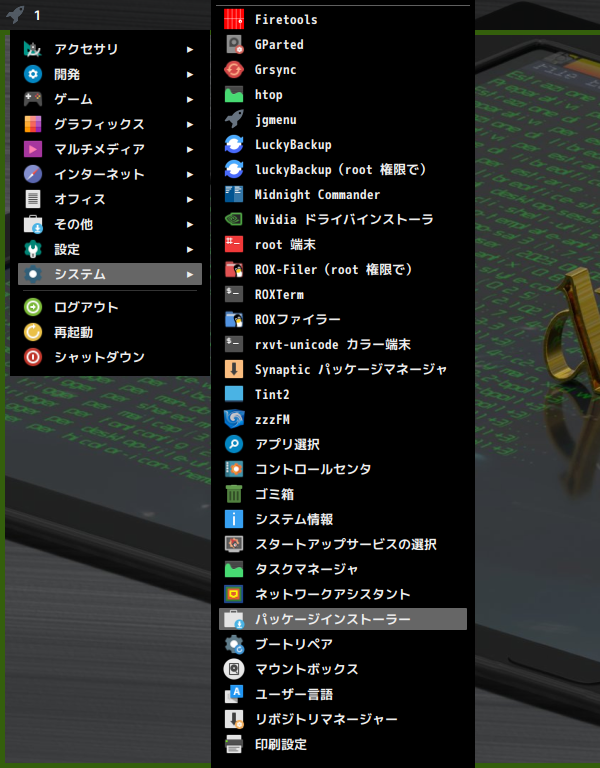Expand the オフィス submenu arrow
This screenshot has width=600, height=768.
pyautogui.click(x=190, y=199)
